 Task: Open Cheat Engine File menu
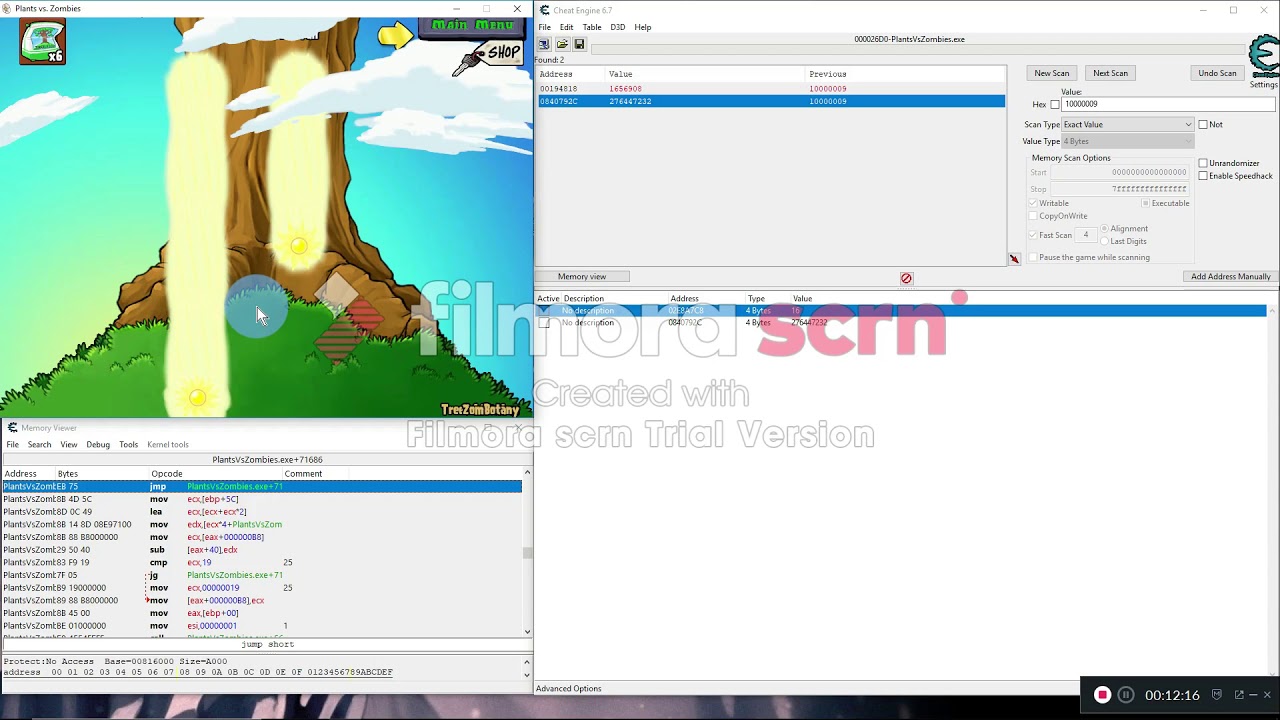pyautogui.click(x=545, y=27)
